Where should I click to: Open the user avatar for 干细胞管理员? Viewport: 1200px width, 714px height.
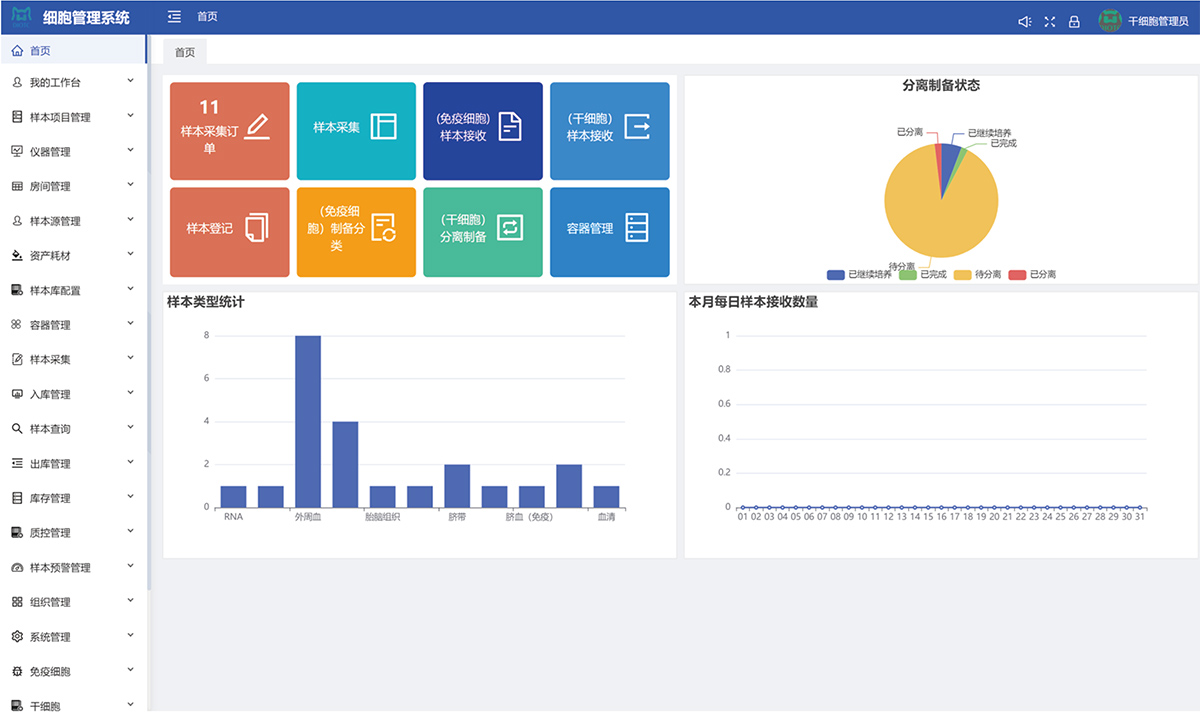[1109, 21]
